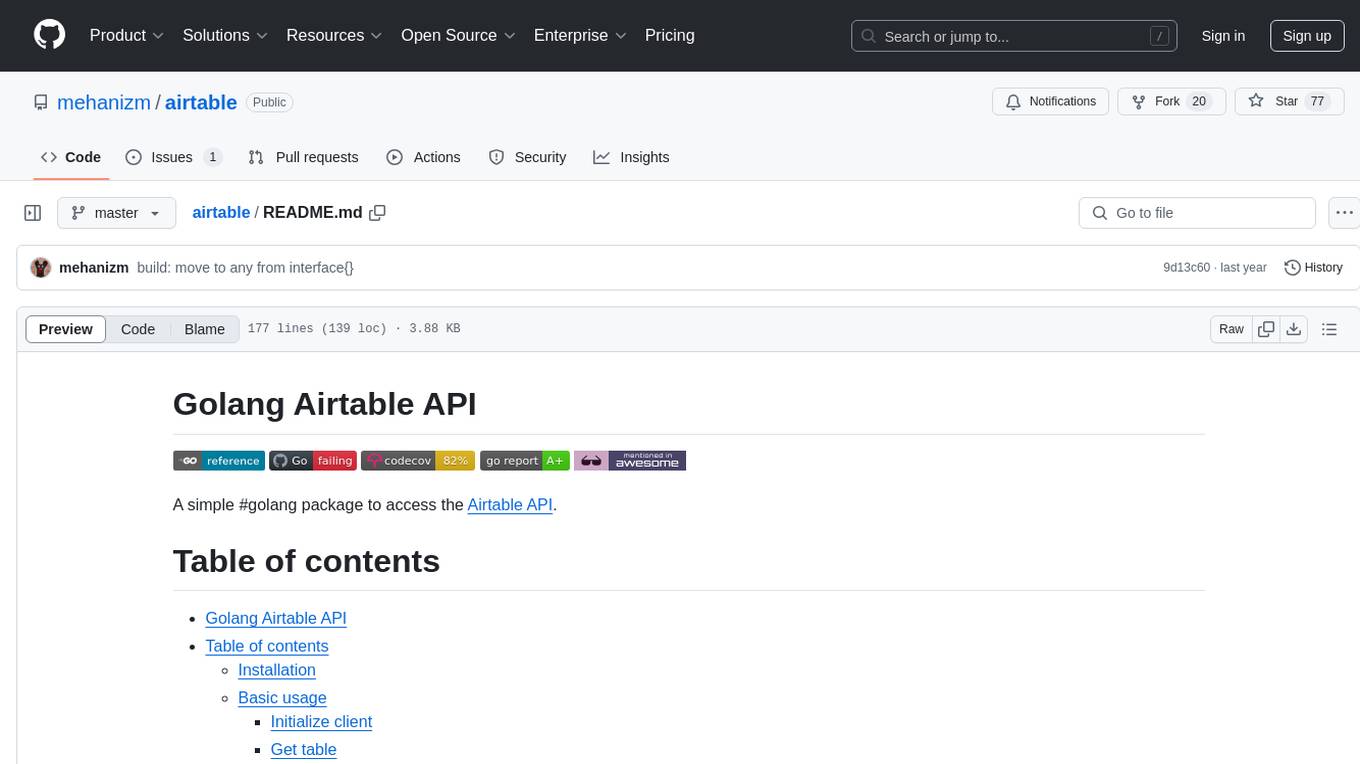This screenshot has height=764, width=1360.
Task: Open the more file actions menu
Action: click(1344, 213)
